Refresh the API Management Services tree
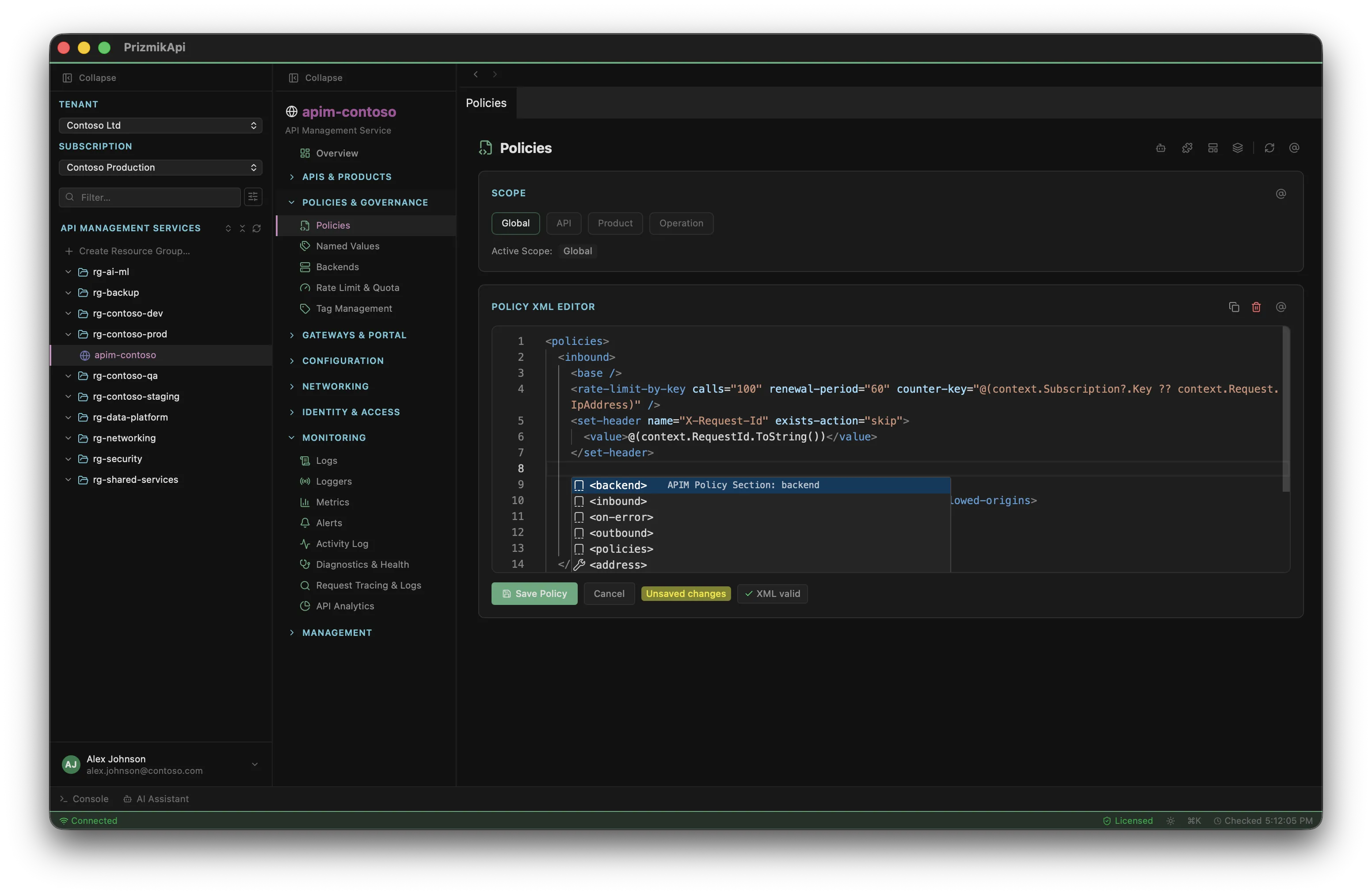Screen dimensions: 1372x895 pos(256,228)
